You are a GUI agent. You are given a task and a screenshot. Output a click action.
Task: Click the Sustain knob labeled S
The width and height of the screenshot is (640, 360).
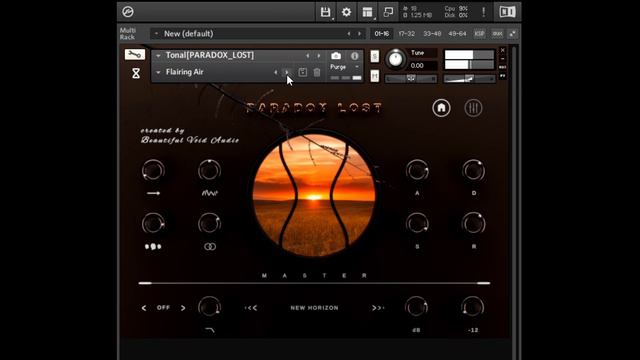417,223
